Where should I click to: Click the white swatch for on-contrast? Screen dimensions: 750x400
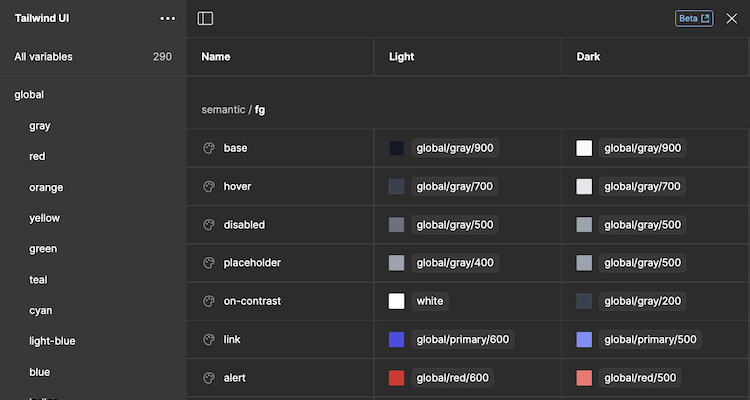[397, 301]
